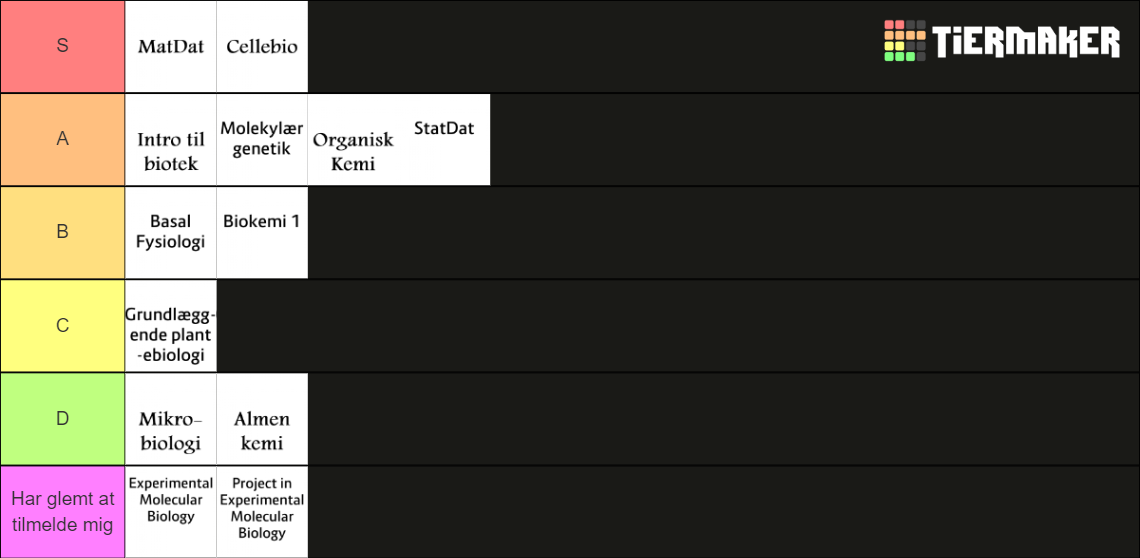Click the TierMaker logo grid icon
The image size is (1140, 558).
tap(904, 41)
